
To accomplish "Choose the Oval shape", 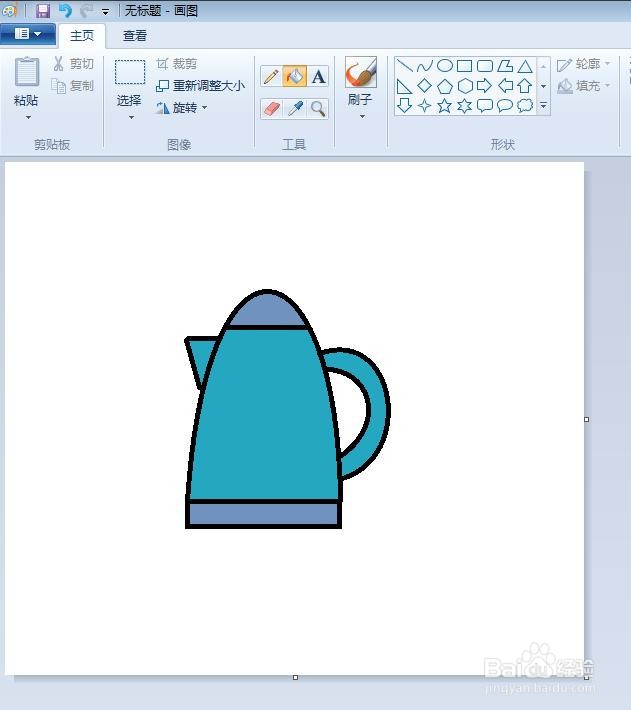I will point(445,66).
